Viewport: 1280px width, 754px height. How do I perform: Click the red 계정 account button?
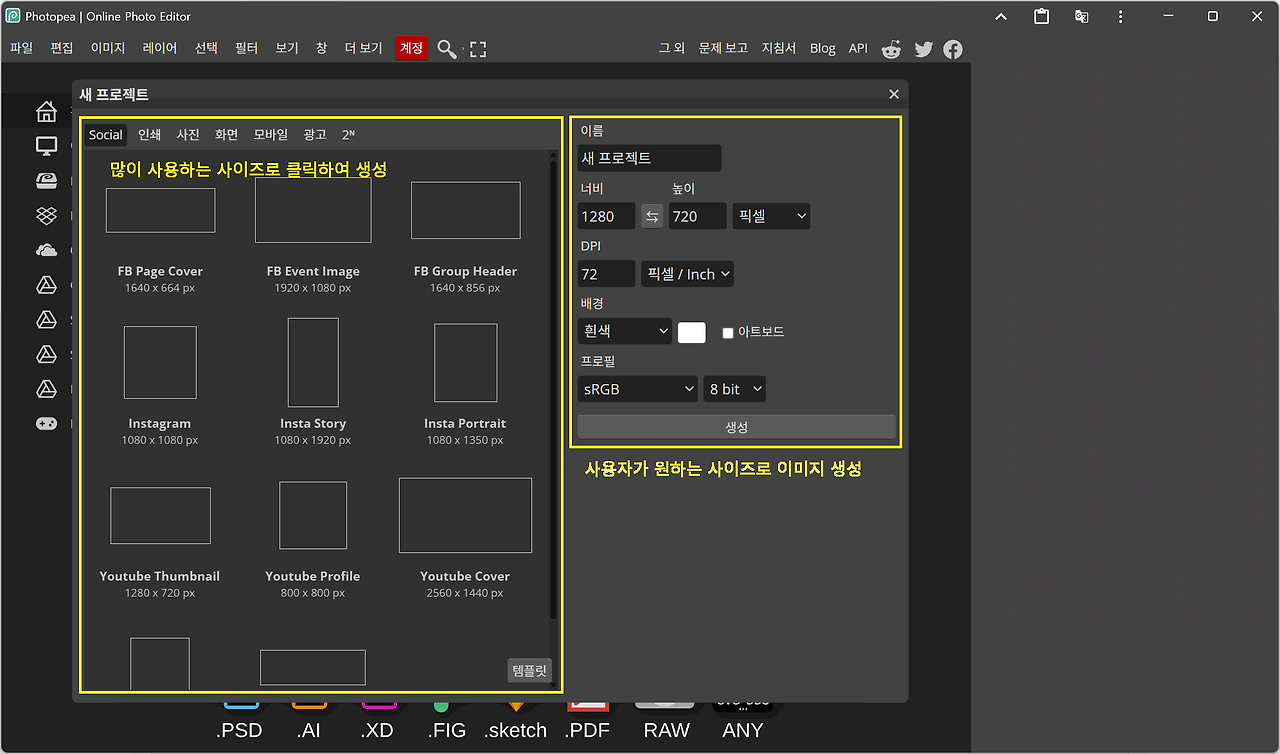411,48
